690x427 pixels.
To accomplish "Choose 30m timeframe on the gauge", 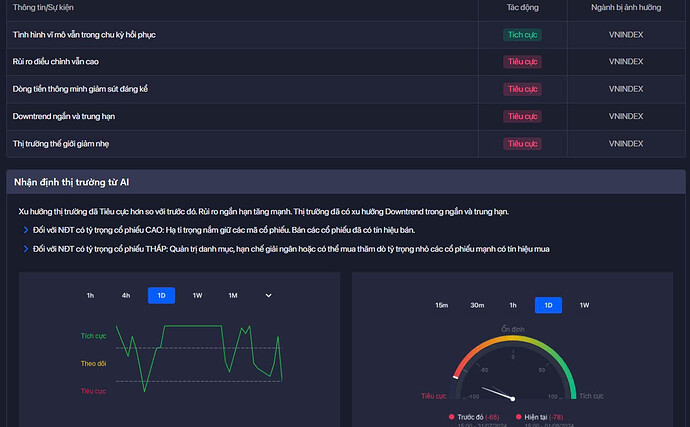I will click(x=477, y=305).
